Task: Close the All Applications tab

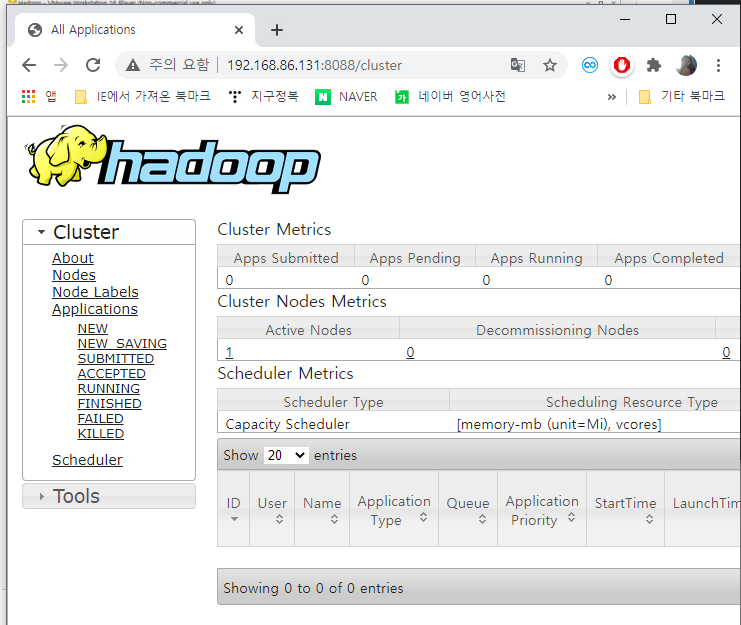Action: click(239, 30)
